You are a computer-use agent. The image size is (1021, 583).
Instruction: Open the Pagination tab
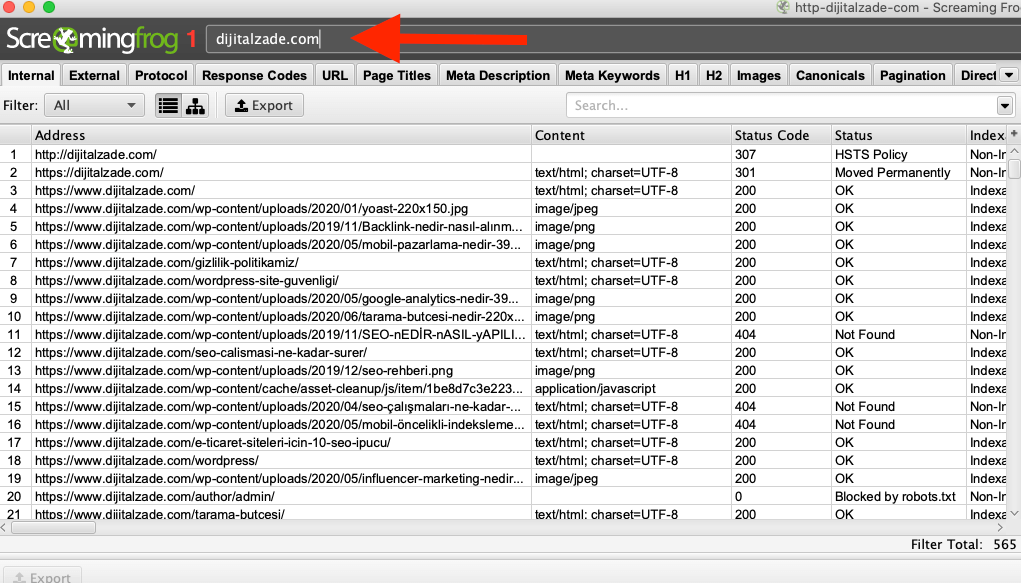(912, 76)
